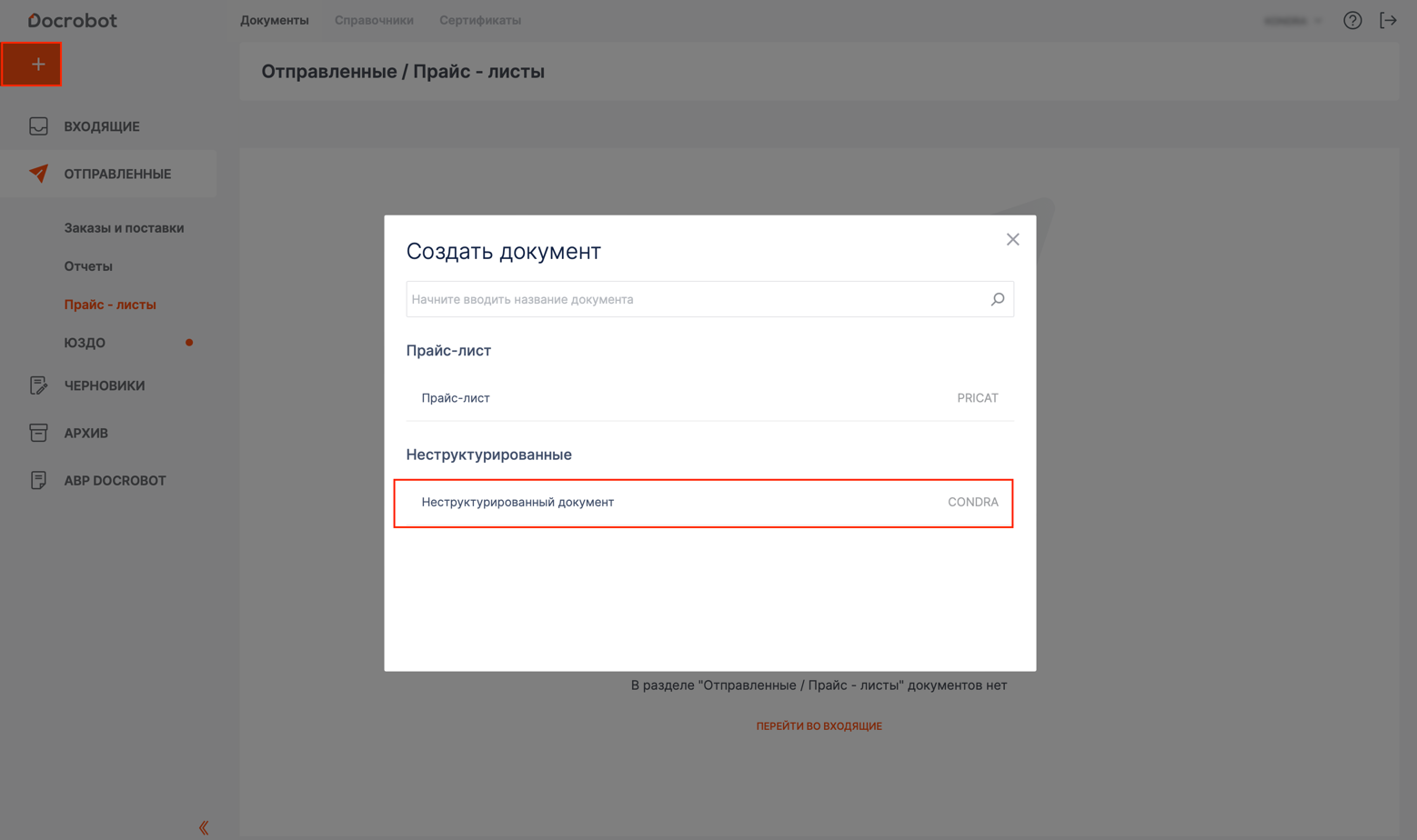Open the Сертификаты tab
Viewport: 1417px width, 840px height.
(479, 20)
